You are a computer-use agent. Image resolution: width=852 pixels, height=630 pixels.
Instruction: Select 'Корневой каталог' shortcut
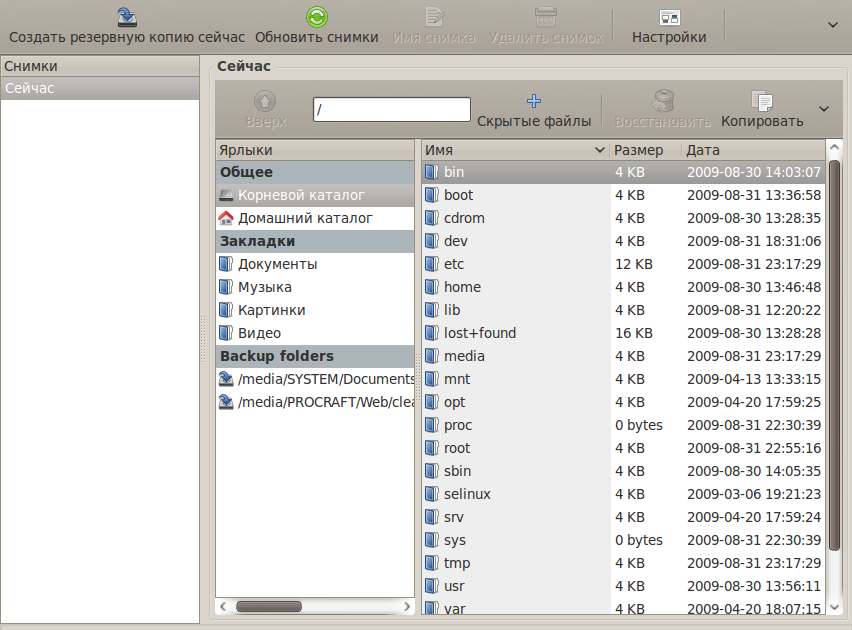(x=315, y=195)
